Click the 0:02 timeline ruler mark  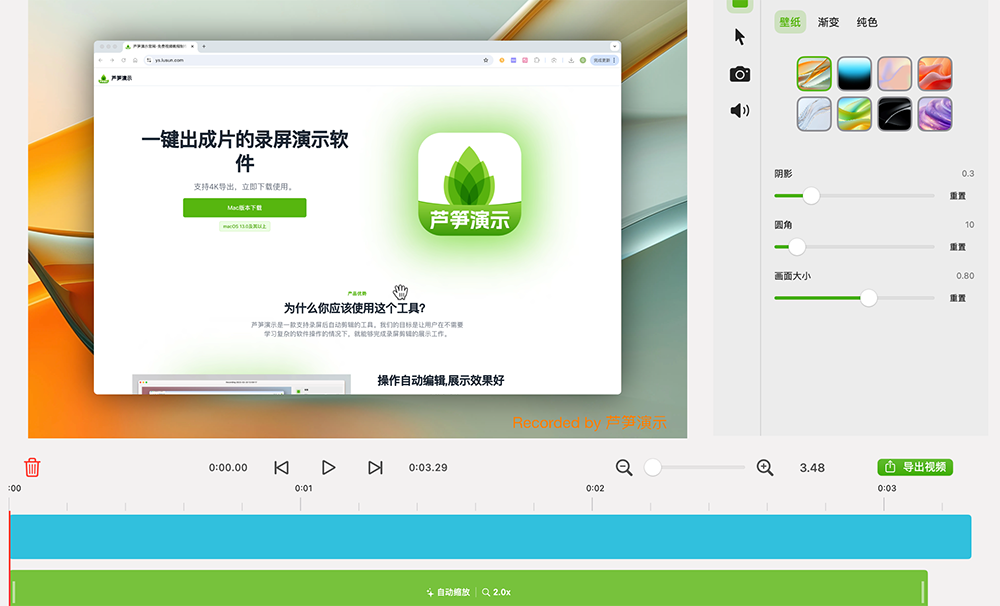click(595, 489)
